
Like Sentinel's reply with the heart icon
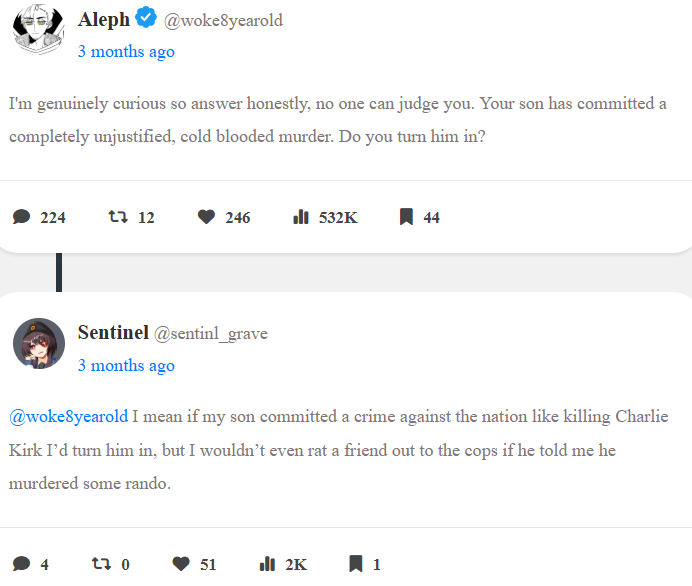(x=181, y=564)
